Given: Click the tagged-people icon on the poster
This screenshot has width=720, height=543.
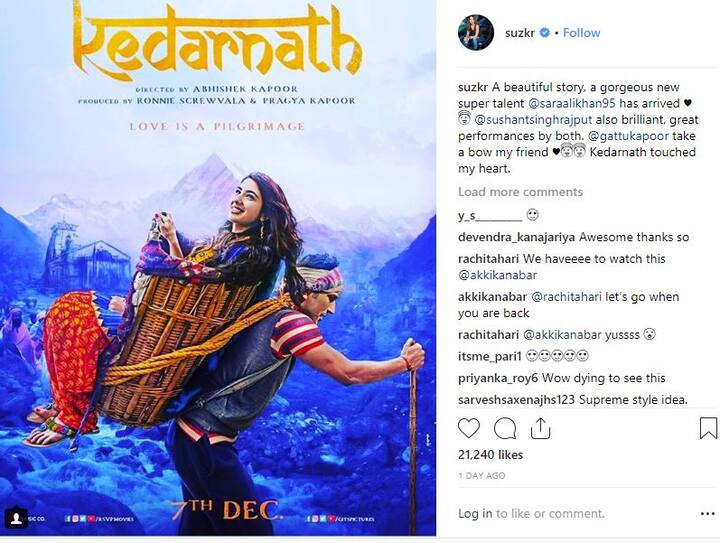Looking at the screenshot, I should (16, 518).
